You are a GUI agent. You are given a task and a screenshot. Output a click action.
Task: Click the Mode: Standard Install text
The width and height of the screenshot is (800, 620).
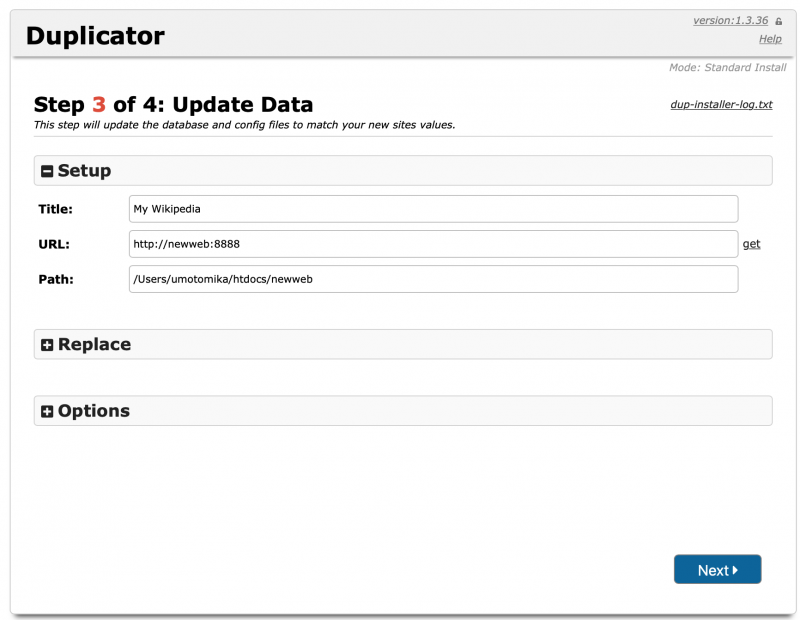pos(727,68)
